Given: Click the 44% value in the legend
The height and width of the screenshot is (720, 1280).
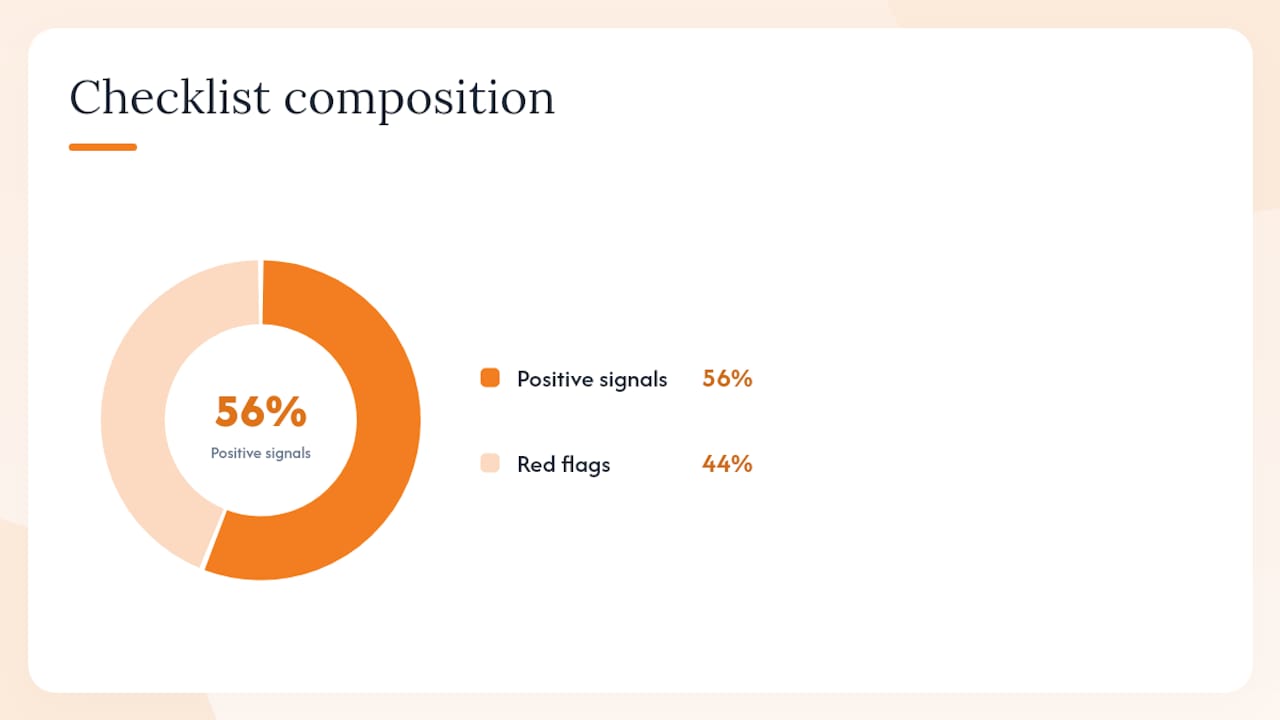Looking at the screenshot, I should (x=727, y=463).
